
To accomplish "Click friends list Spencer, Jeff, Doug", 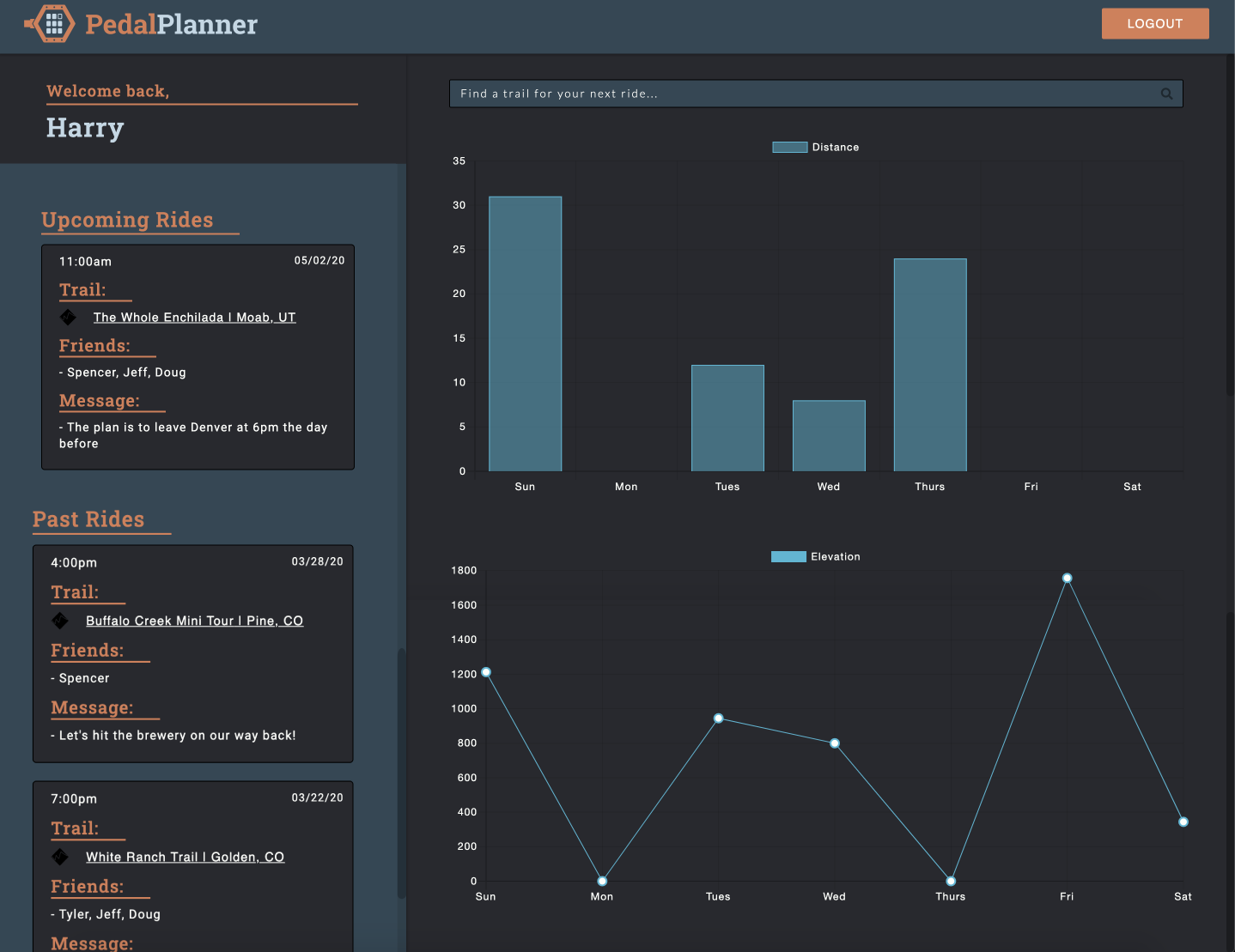I will pos(123,373).
